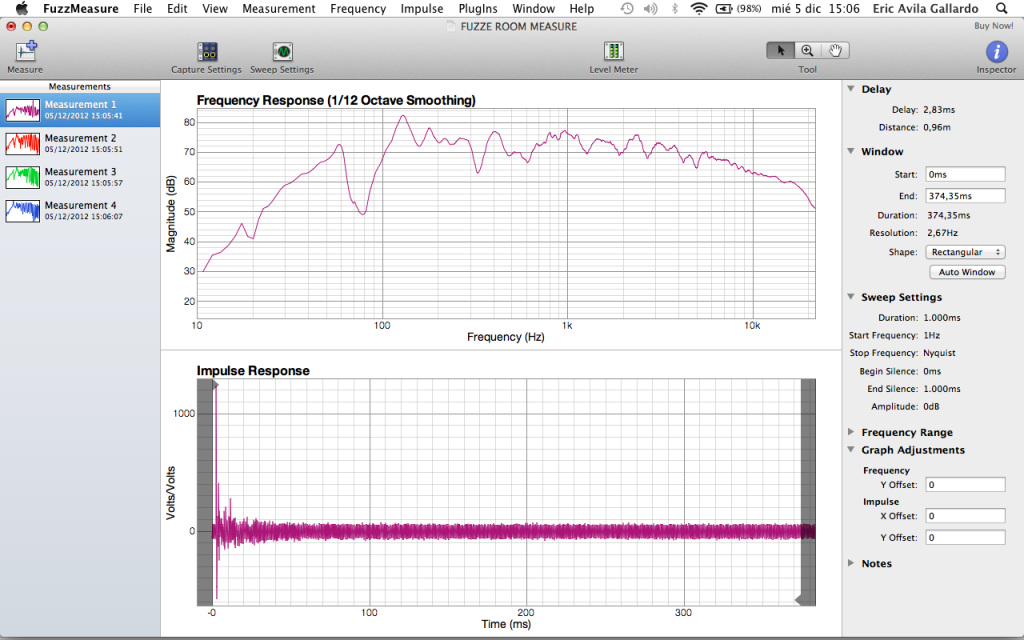Open the window Shape dropdown
This screenshot has height=640, width=1024.
click(x=965, y=252)
